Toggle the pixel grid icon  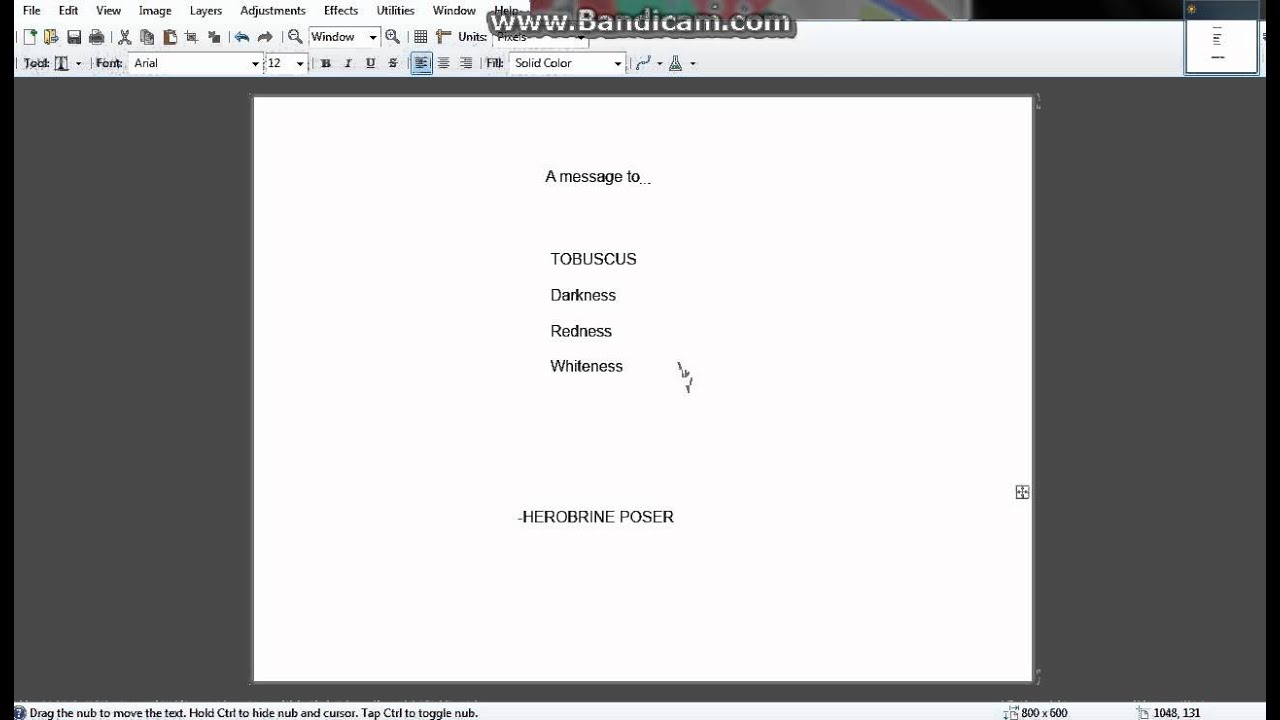click(421, 37)
